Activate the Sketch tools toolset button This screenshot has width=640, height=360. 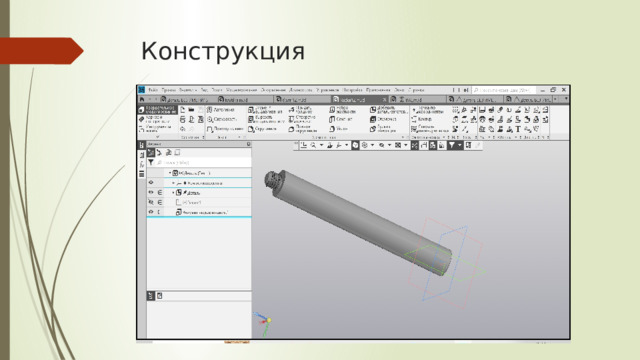158,129
